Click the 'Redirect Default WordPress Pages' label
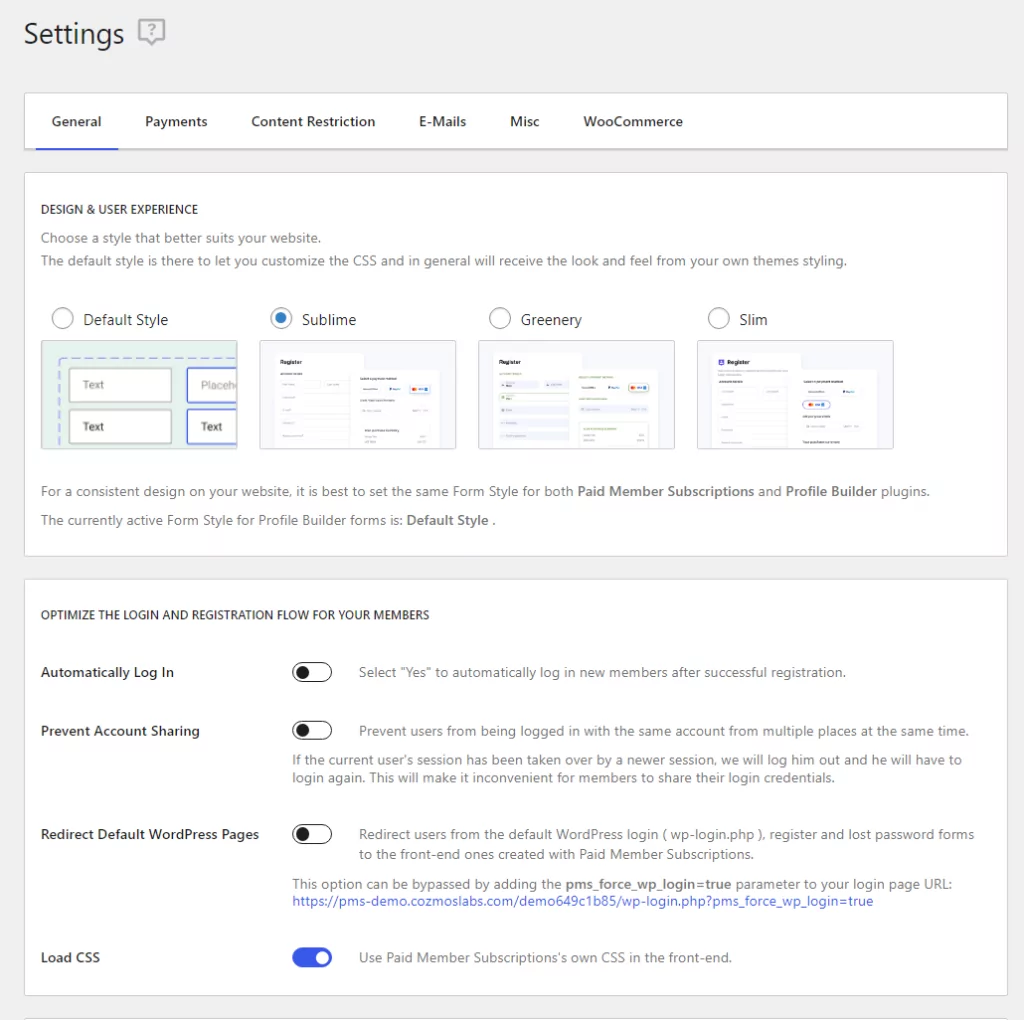This screenshot has height=1020, width=1024. coord(150,835)
